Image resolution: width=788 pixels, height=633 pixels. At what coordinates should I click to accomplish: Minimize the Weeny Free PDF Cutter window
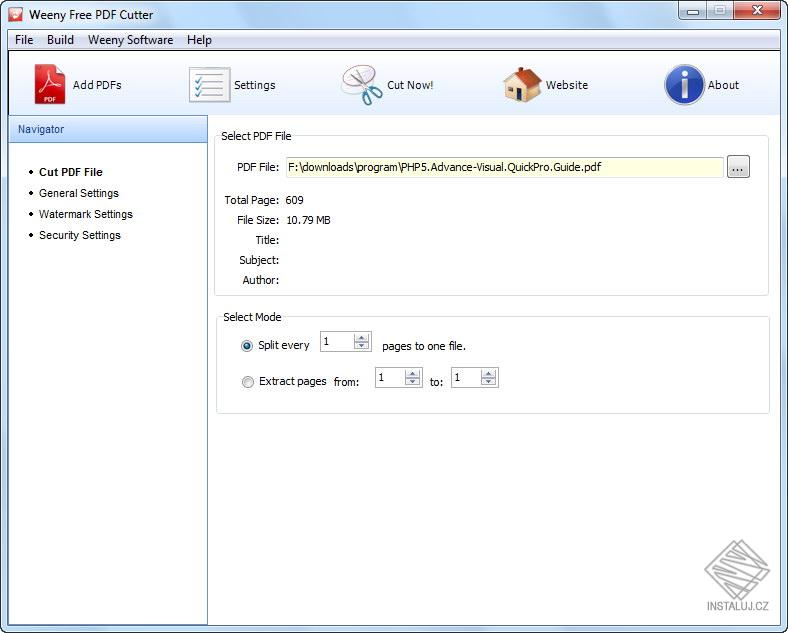coord(693,10)
